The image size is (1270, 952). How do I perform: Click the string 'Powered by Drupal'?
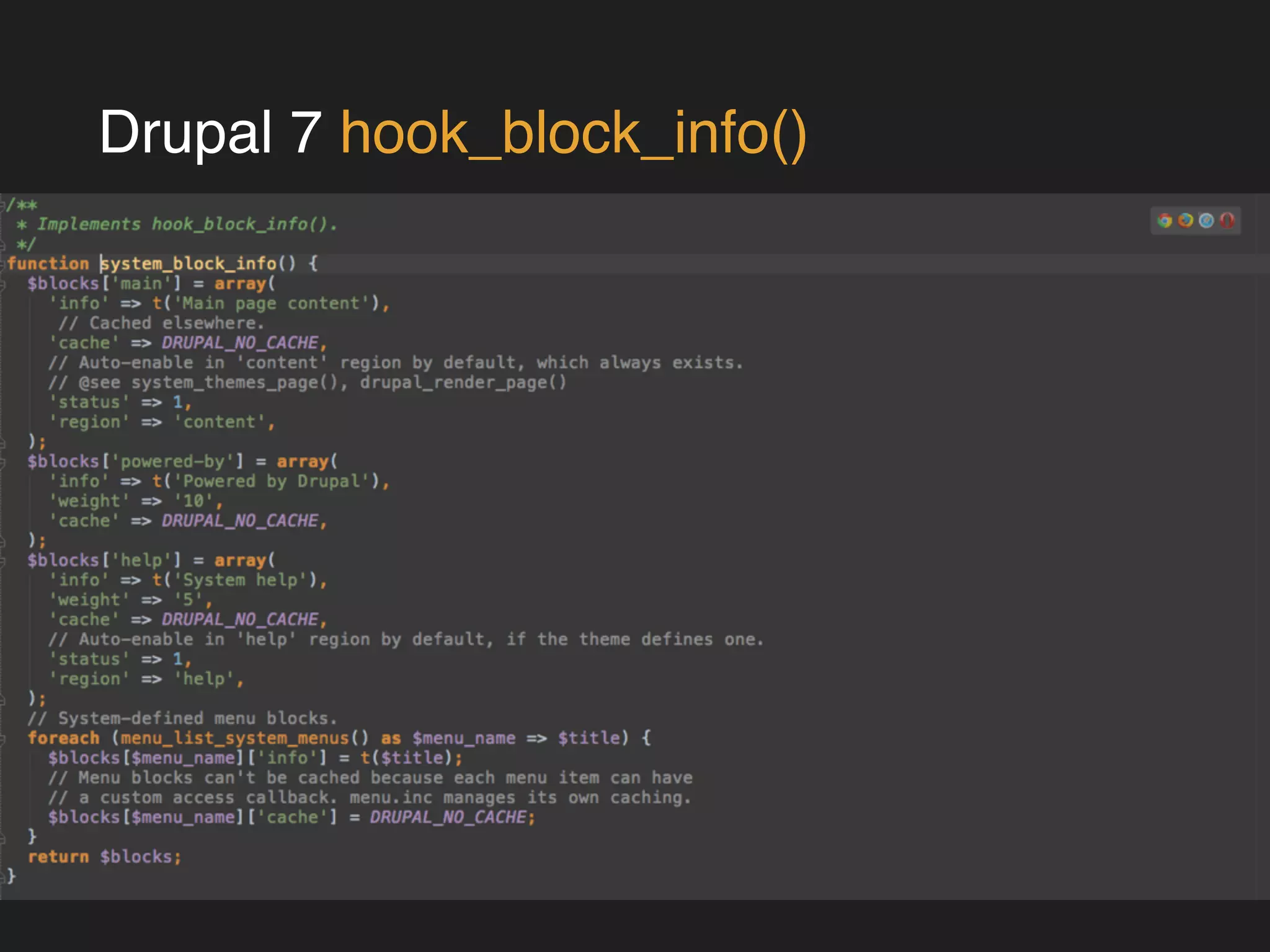click(271, 482)
